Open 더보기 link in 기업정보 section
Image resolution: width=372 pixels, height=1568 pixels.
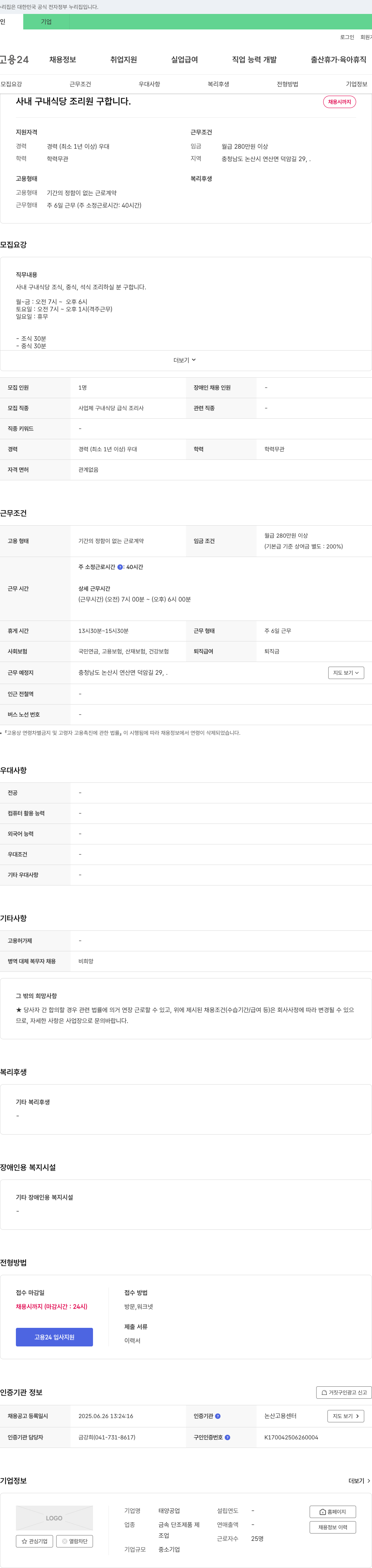(359, 1480)
